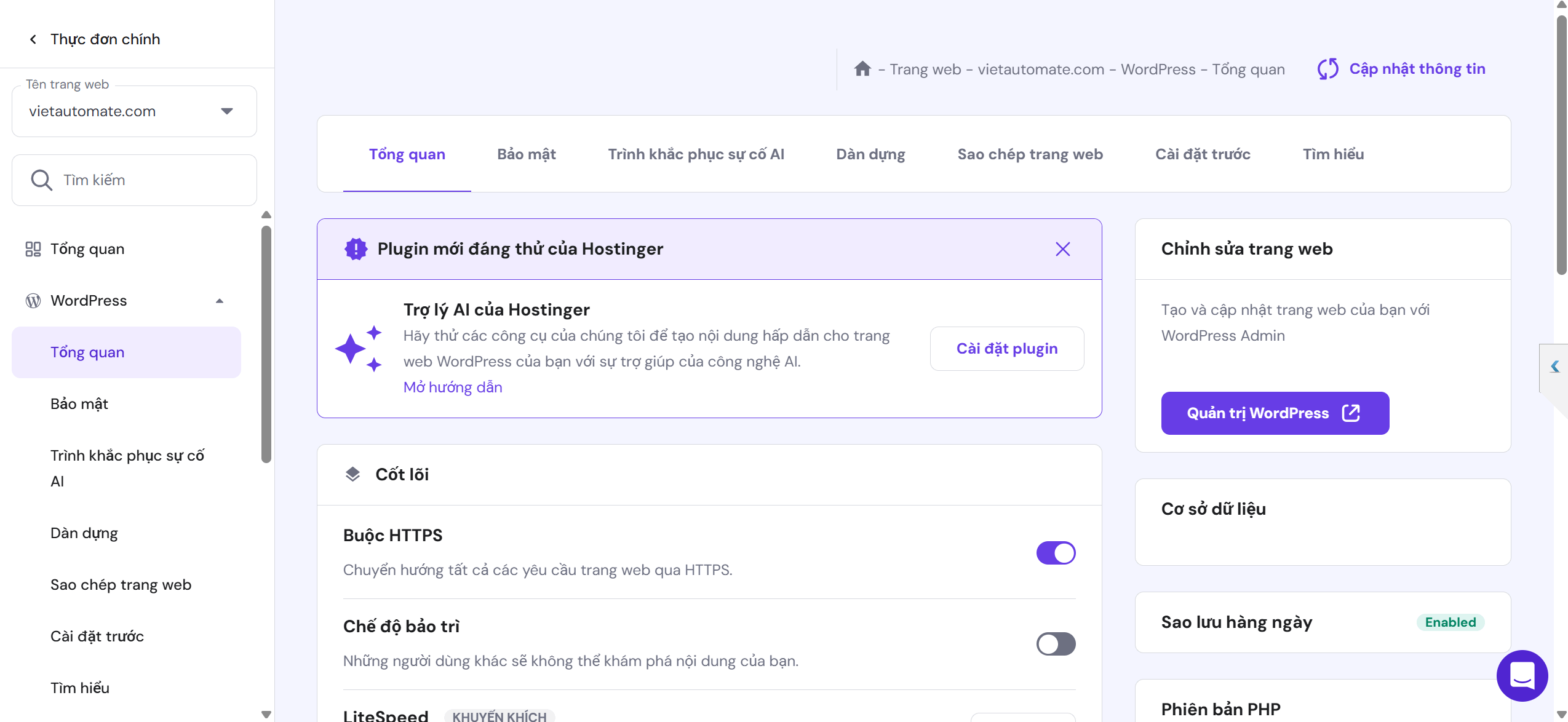Open Tìm hiểu in the sidebar

click(80, 688)
